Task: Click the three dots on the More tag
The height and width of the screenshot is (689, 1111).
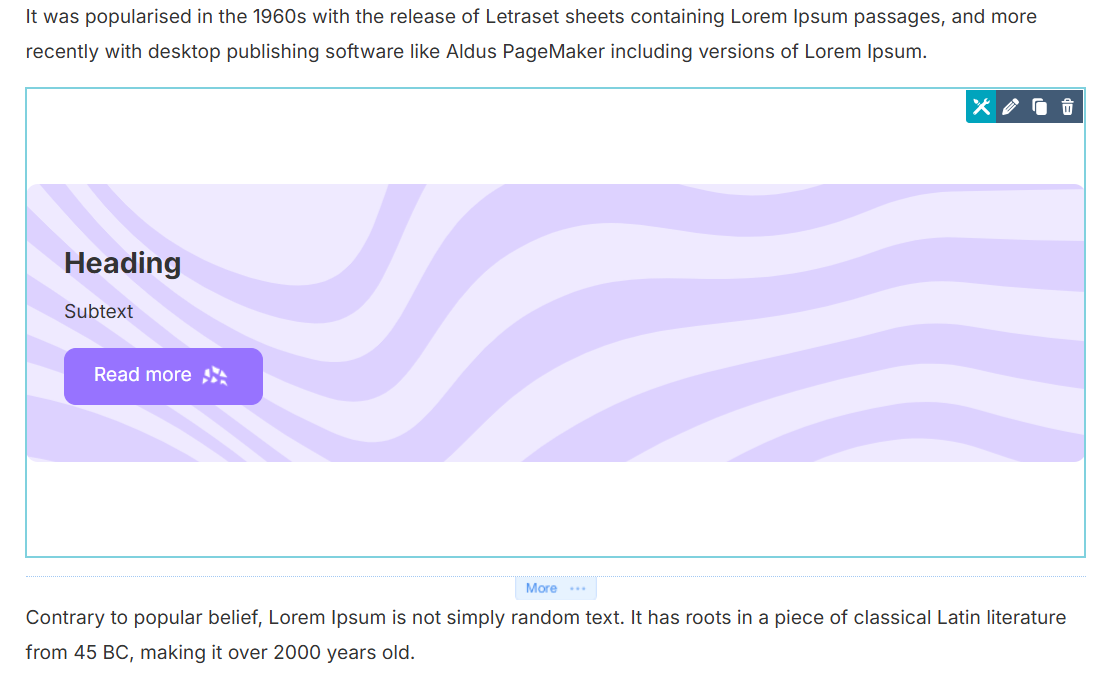Action: [x=578, y=588]
